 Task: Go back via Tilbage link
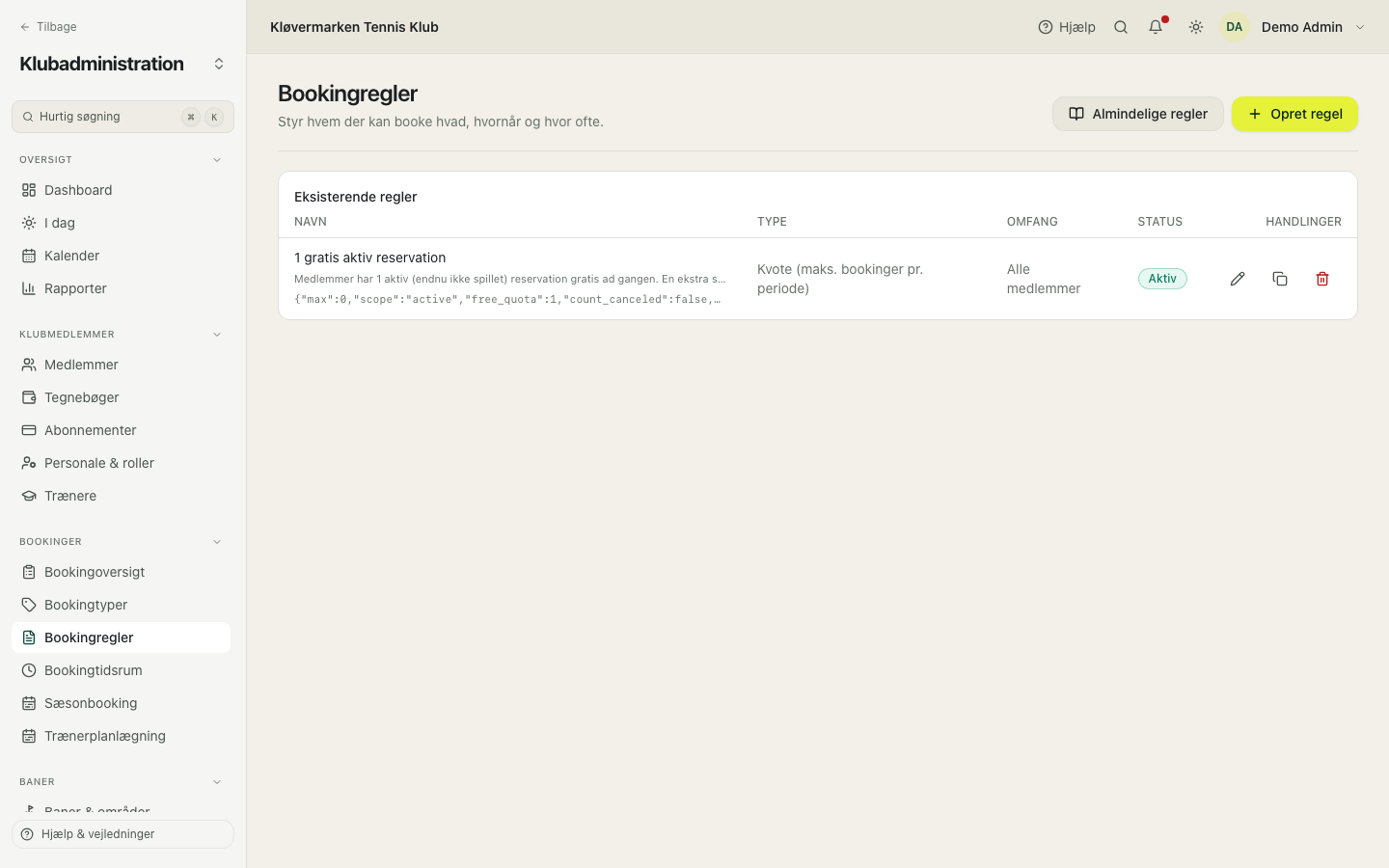pyautogui.click(x=48, y=27)
